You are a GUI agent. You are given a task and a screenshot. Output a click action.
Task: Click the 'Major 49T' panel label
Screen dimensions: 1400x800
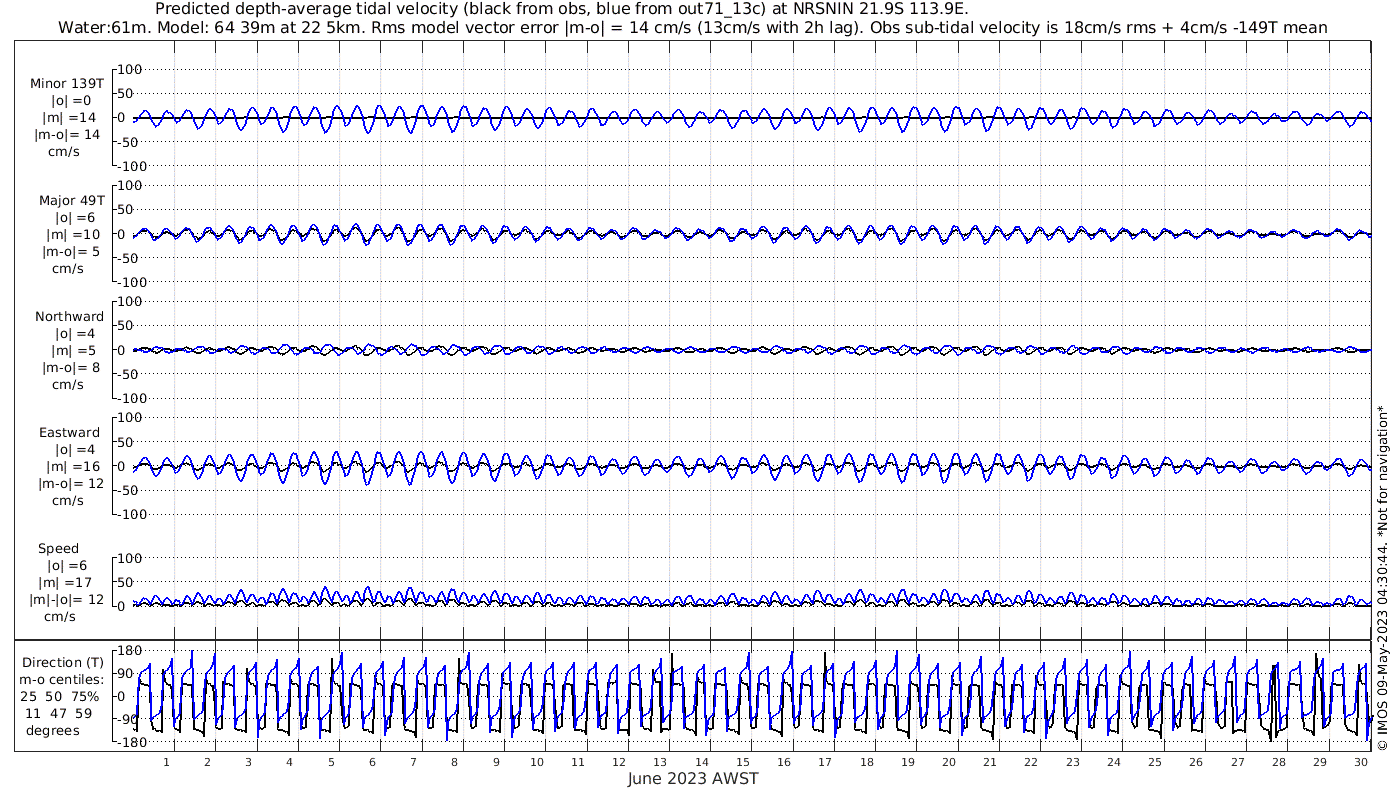[72, 201]
